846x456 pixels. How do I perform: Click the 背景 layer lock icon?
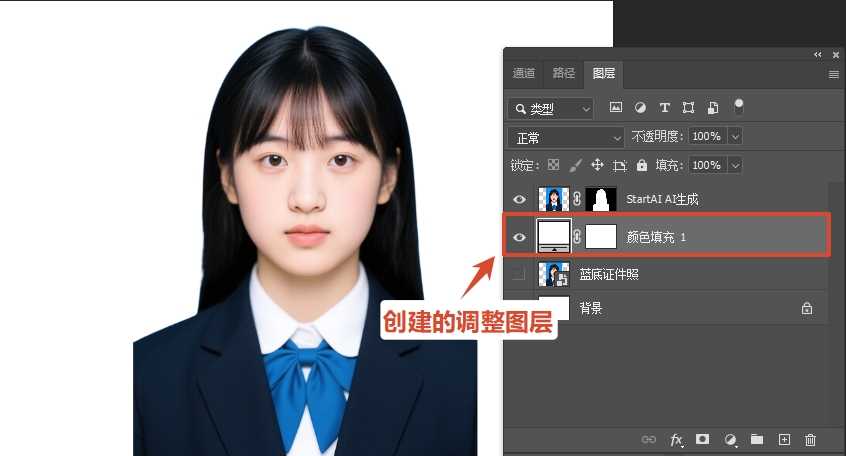[807, 308]
